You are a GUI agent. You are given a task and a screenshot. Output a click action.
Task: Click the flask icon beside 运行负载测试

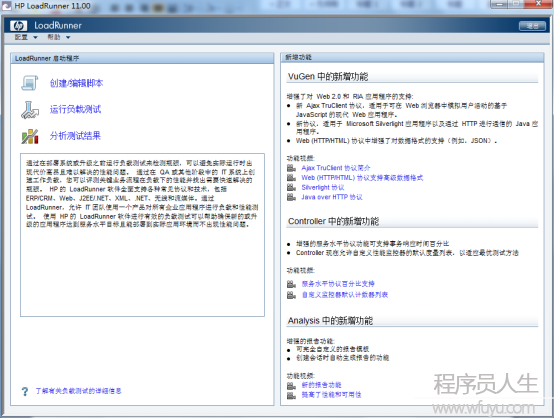pyautogui.click(x=30, y=110)
